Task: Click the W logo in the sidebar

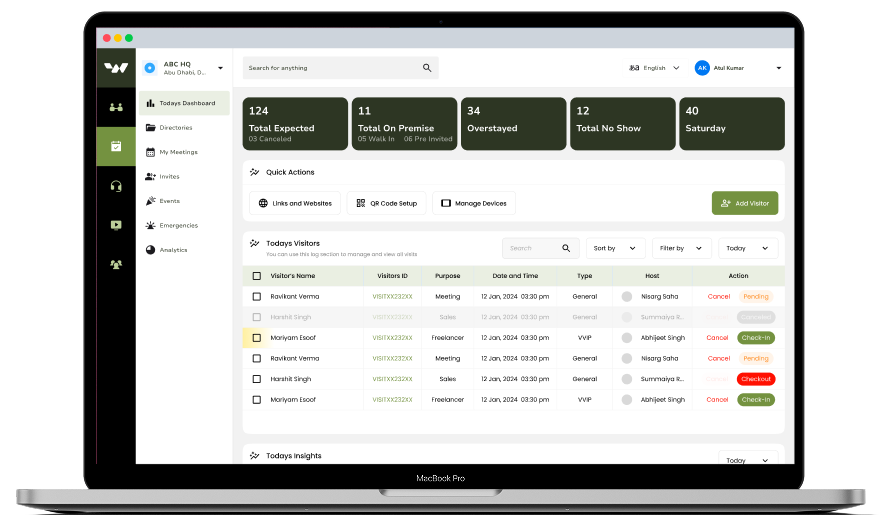Action: (x=116, y=68)
